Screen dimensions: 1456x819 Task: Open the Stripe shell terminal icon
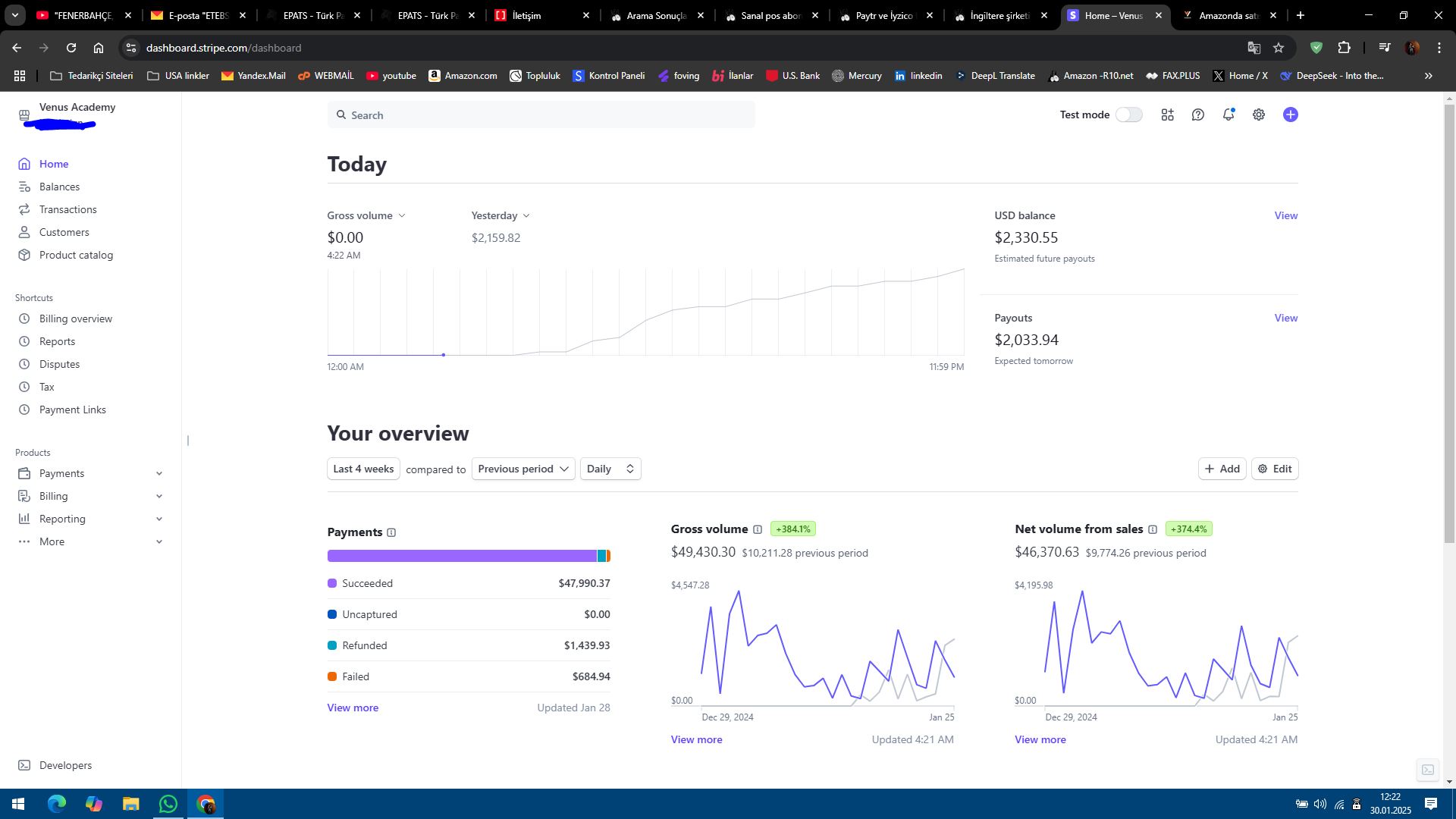coord(1427,770)
